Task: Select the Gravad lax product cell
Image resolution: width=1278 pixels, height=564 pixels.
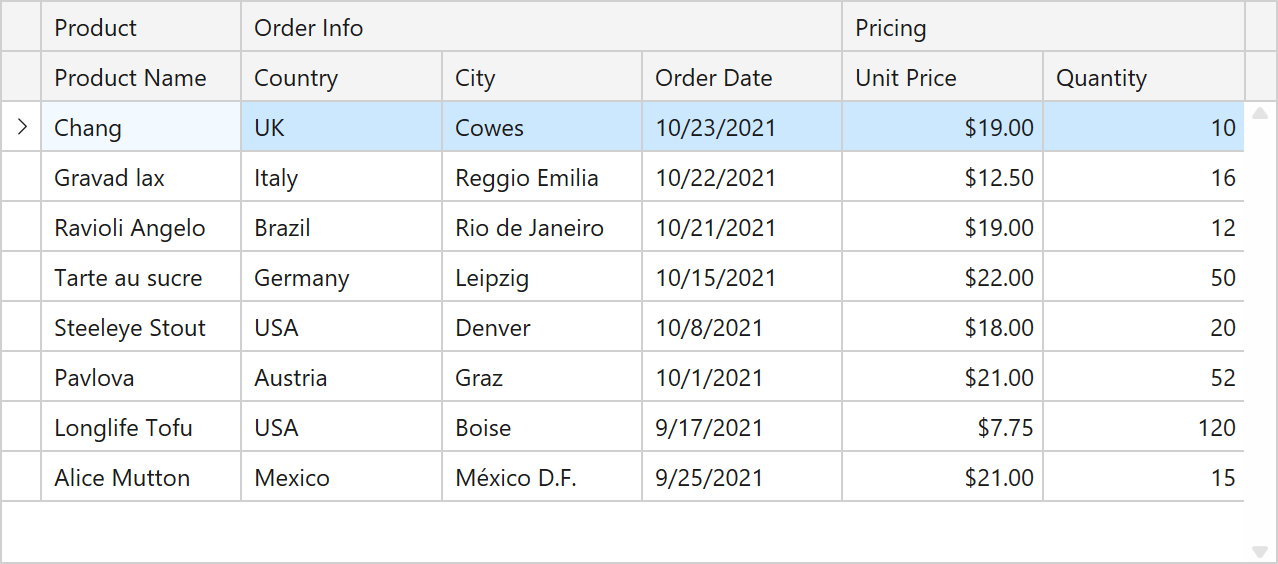Action: pos(141,178)
